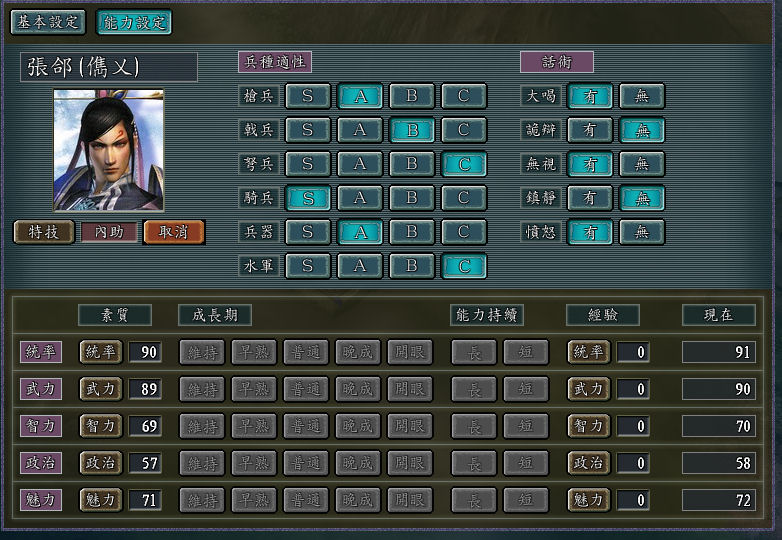
Task: Click the 政治 button in 經驗 column
Action: tap(588, 463)
